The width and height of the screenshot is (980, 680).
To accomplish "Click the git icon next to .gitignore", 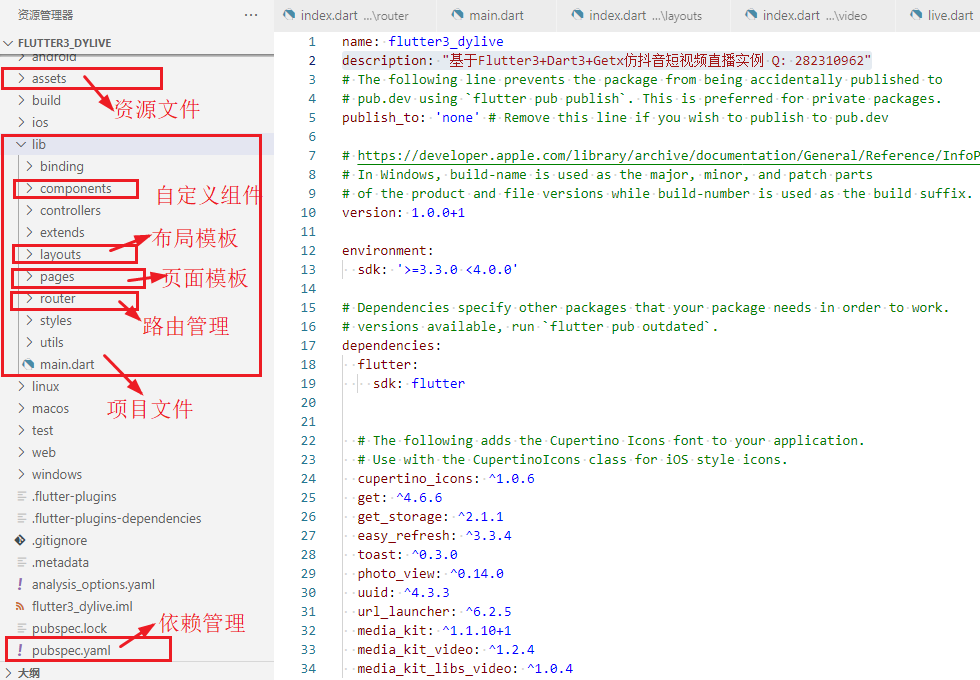I will (x=21, y=540).
